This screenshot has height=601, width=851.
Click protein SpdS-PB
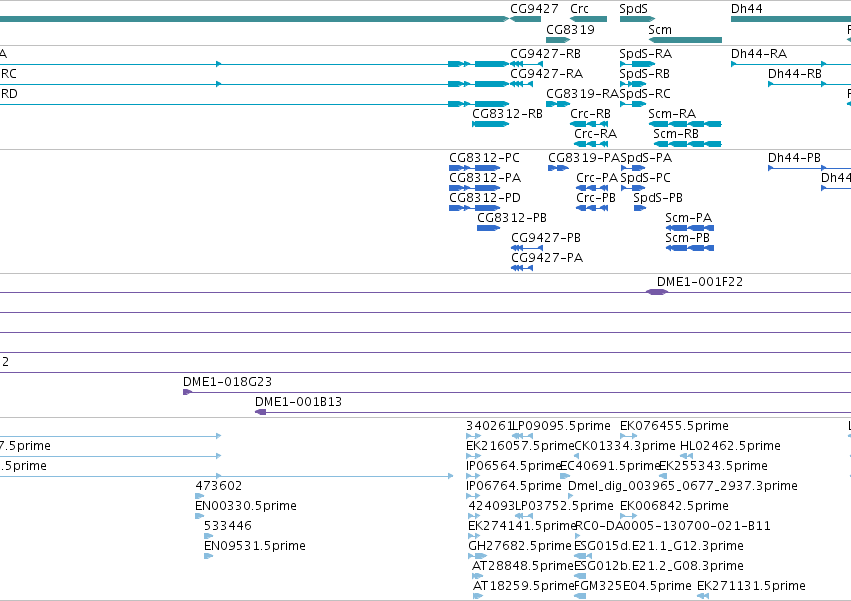[x=658, y=198]
